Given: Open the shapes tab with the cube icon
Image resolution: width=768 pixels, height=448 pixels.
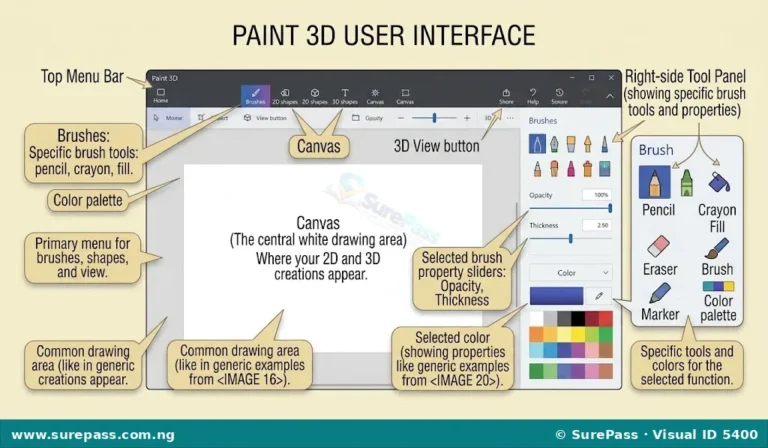Looking at the screenshot, I should 314,96.
